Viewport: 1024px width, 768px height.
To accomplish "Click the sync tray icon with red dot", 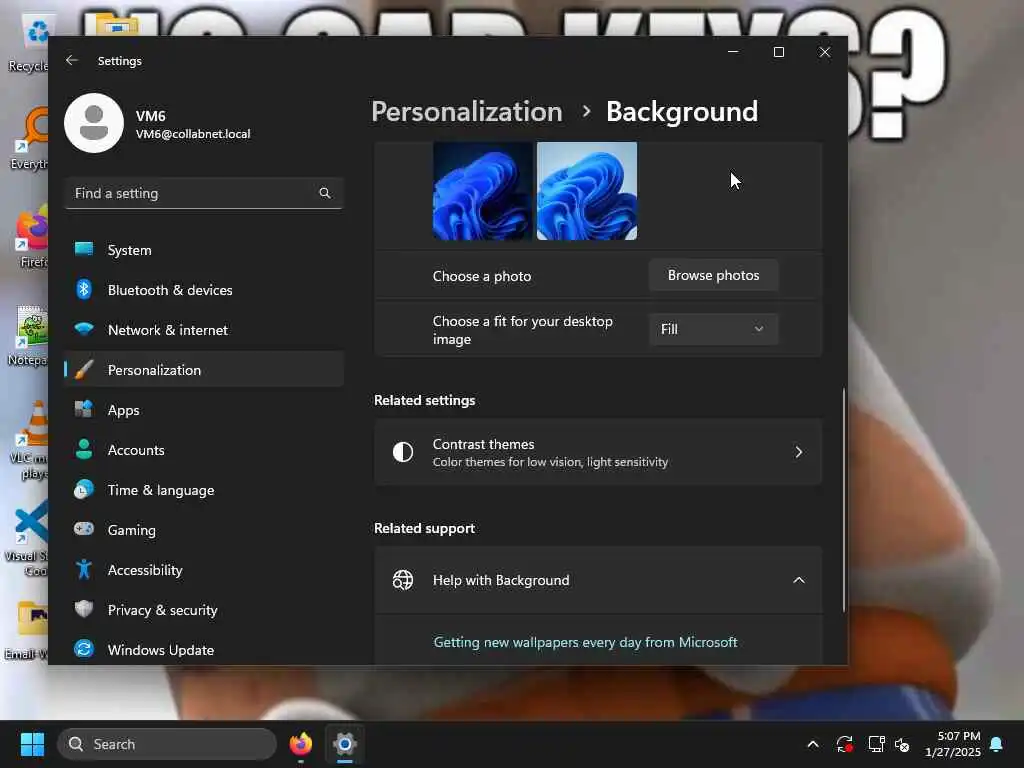I will [x=844, y=744].
